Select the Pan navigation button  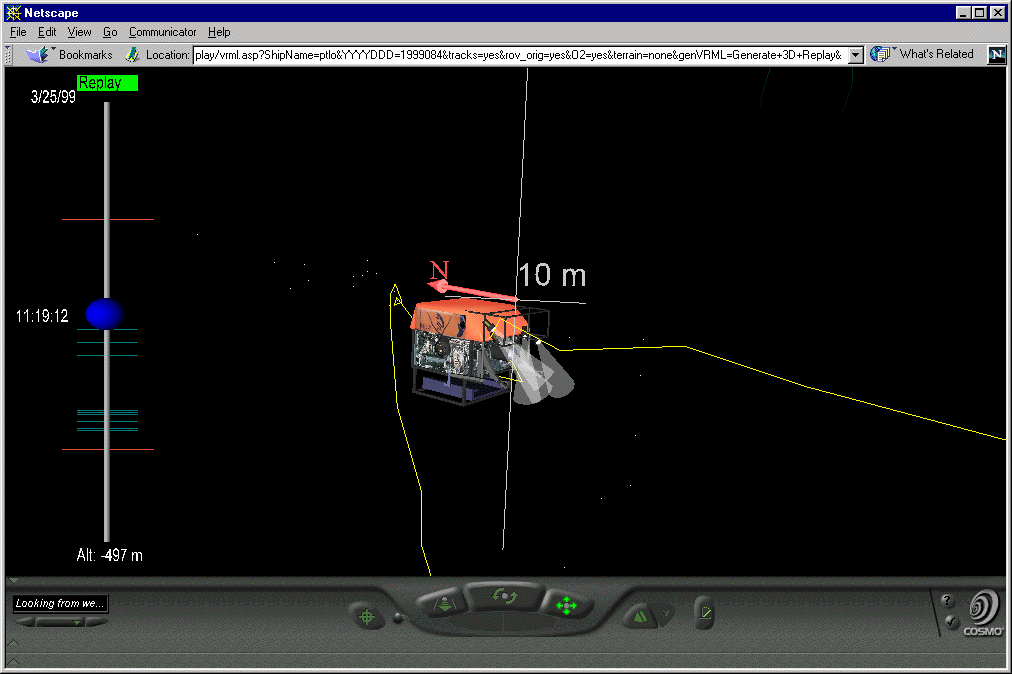(x=566, y=606)
